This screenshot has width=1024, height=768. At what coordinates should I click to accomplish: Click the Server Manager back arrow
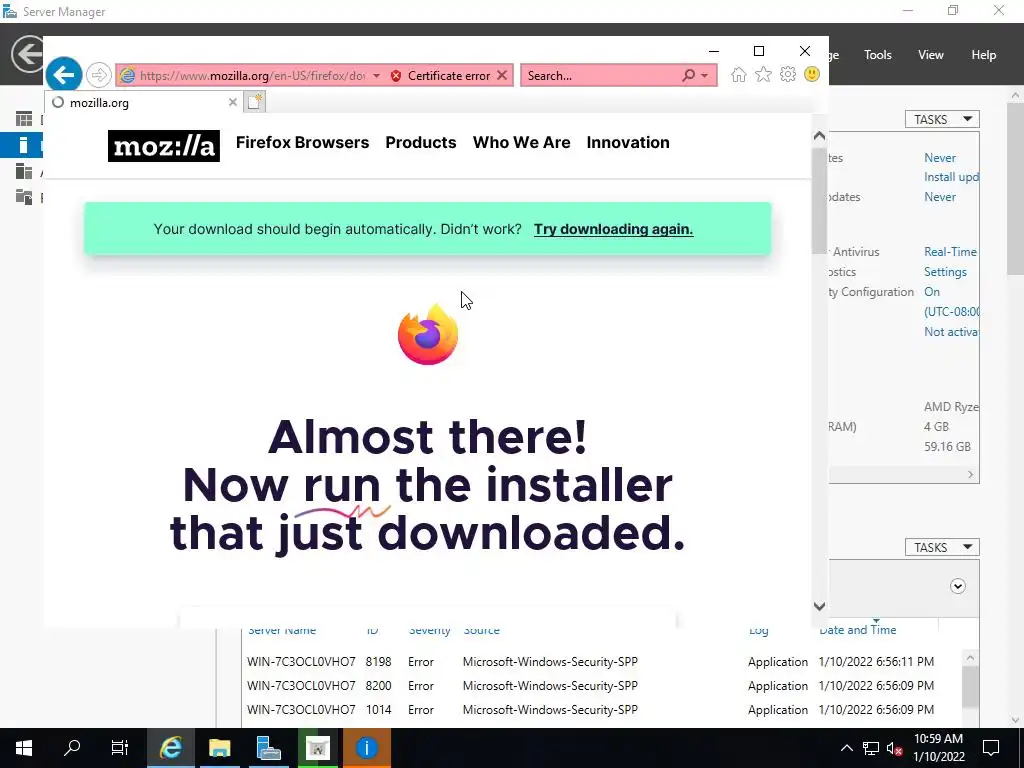tap(28, 54)
